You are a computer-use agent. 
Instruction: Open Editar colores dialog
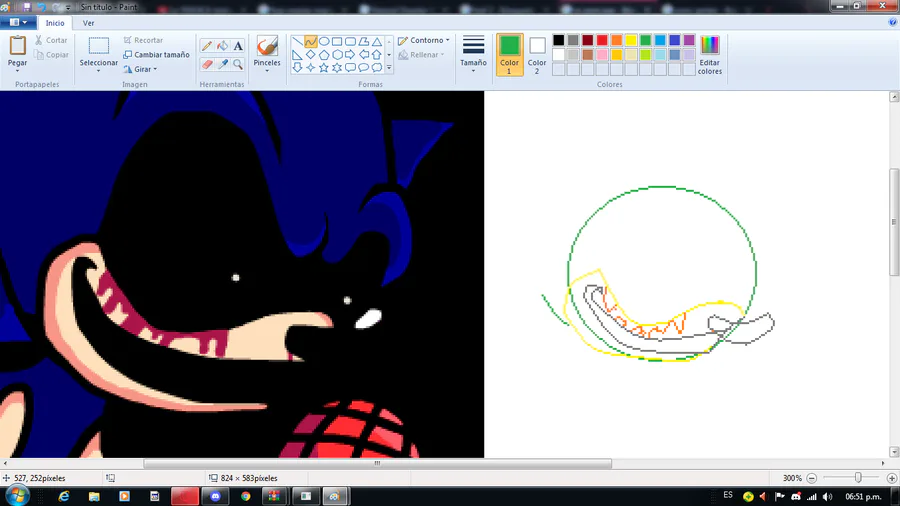pos(709,56)
